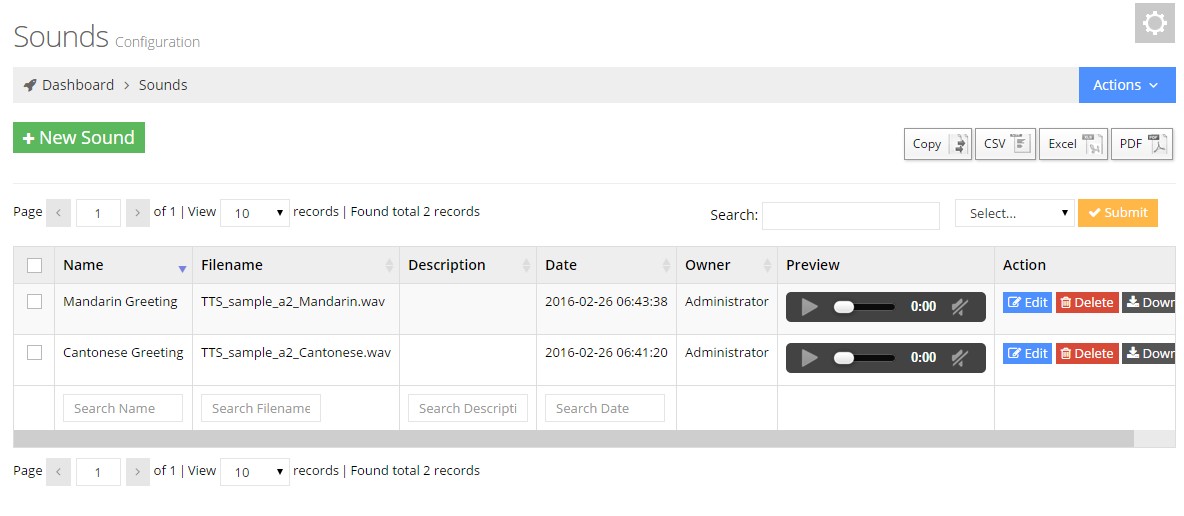The height and width of the screenshot is (516, 1184).
Task: Mute the Cantonese Greeting audio player
Action: (958, 358)
